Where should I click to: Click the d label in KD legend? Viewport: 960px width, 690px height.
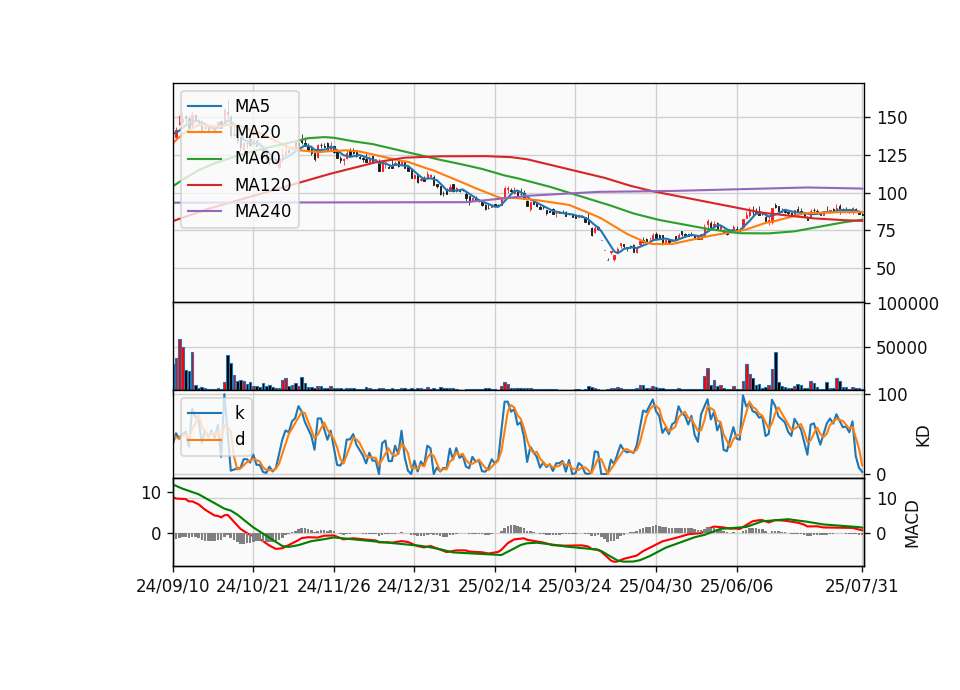(240, 439)
